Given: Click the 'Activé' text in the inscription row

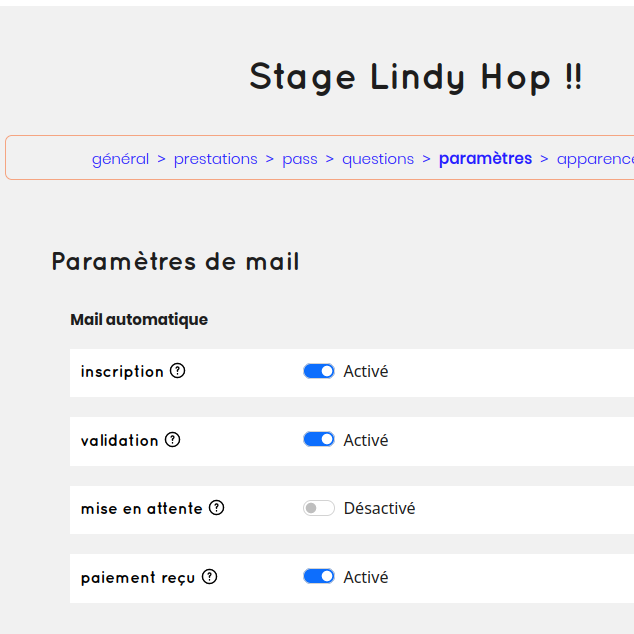Looking at the screenshot, I should pos(366,371).
